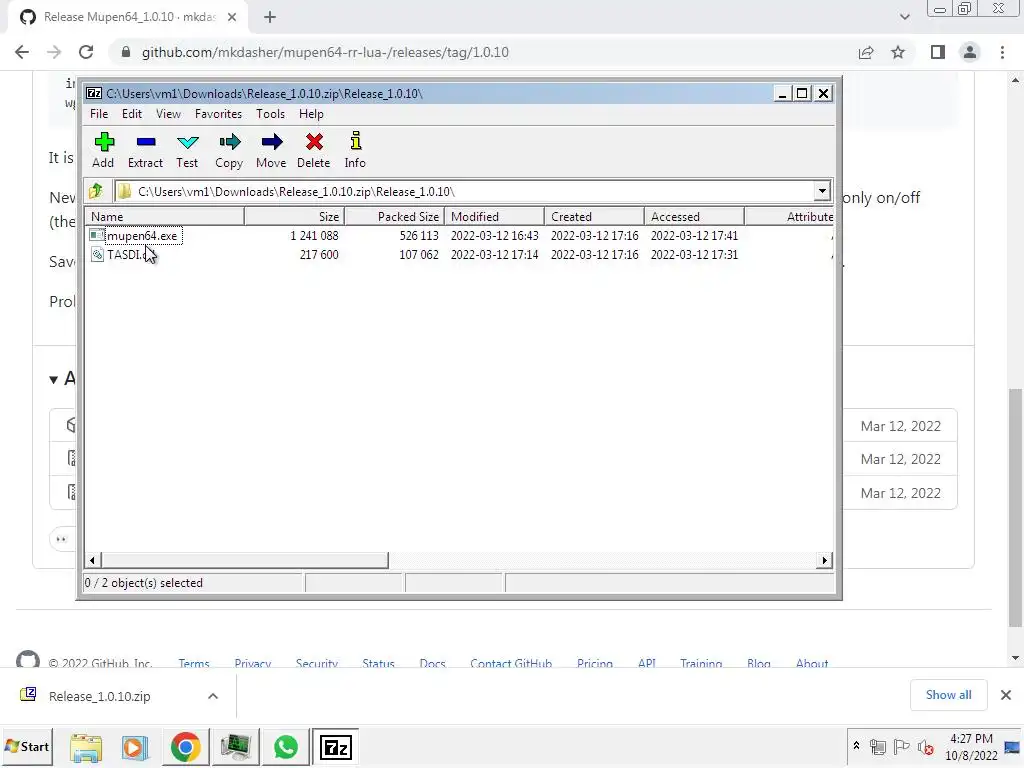Open the Chrome profile avatar
Image resolution: width=1024 pixels, height=768 pixels.
coord(970,52)
